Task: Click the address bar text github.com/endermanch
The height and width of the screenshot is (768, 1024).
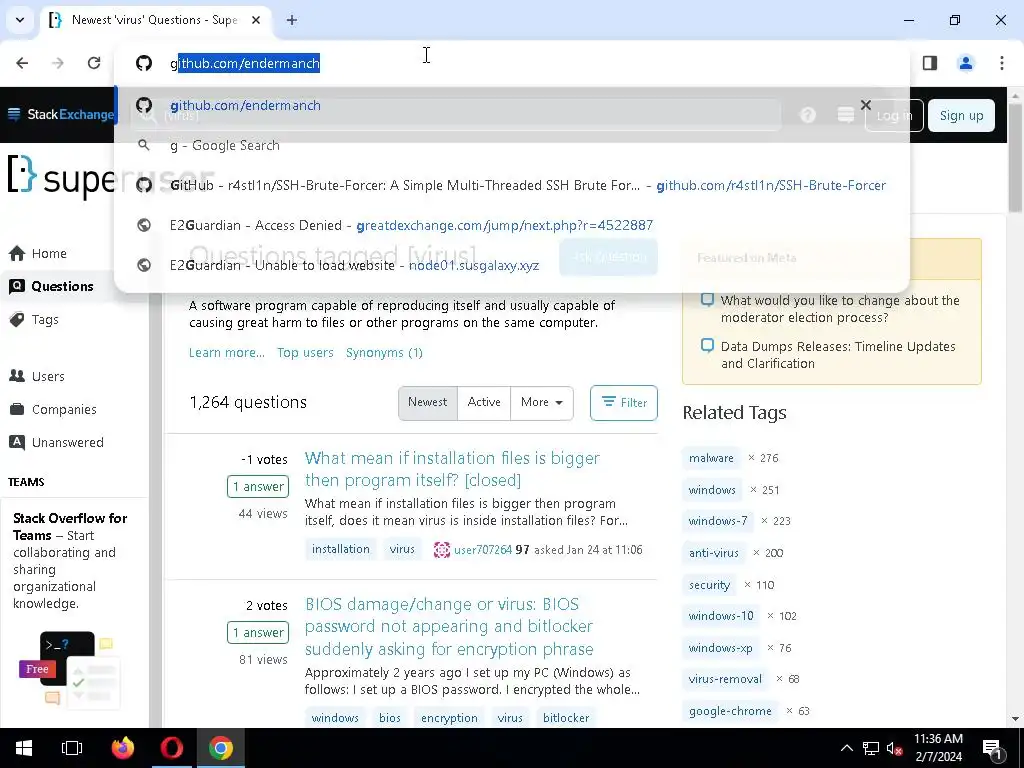Action: [245, 63]
